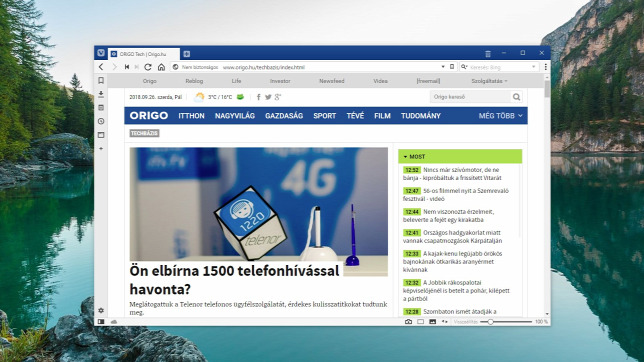
Task: Go to the browser homepage
Action: point(161,67)
